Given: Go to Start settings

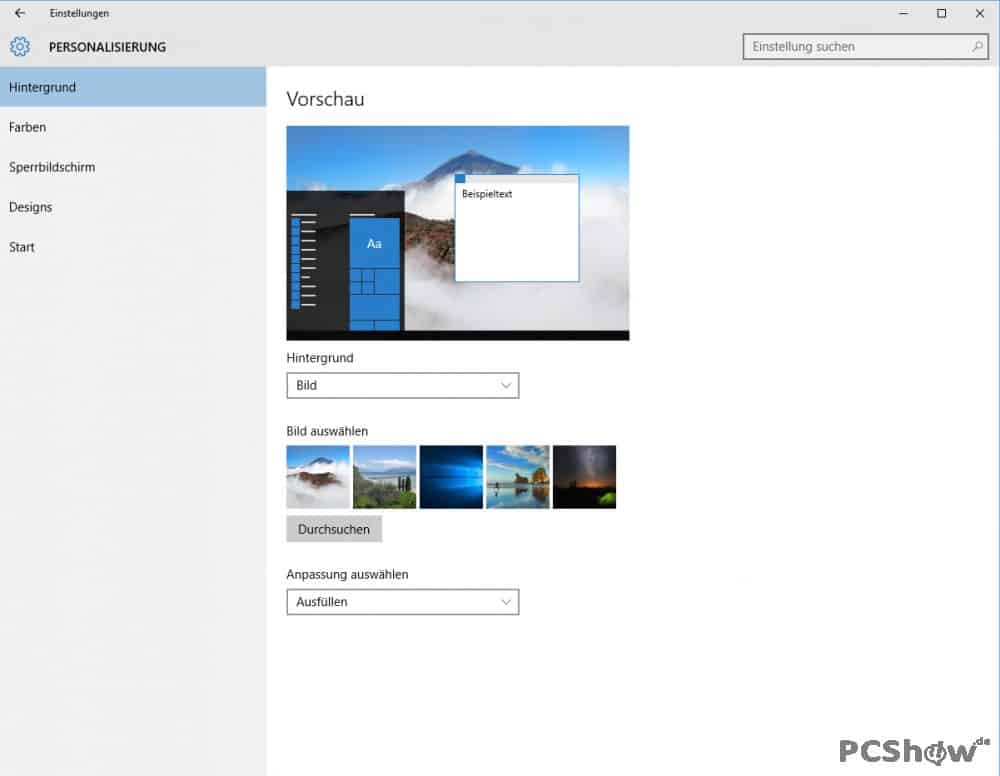Looking at the screenshot, I should pos(133,247).
